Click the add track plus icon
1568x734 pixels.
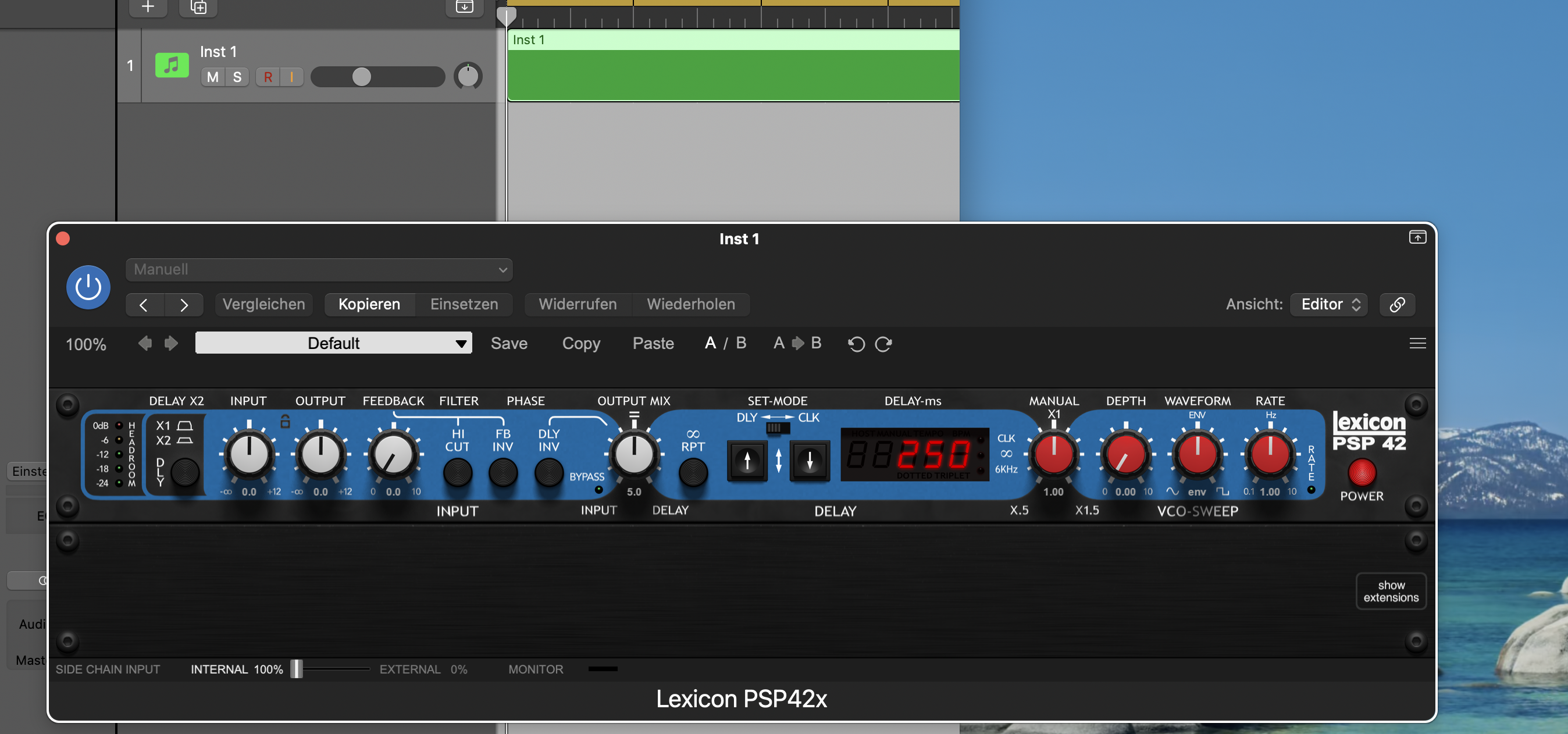click(148, 8)
